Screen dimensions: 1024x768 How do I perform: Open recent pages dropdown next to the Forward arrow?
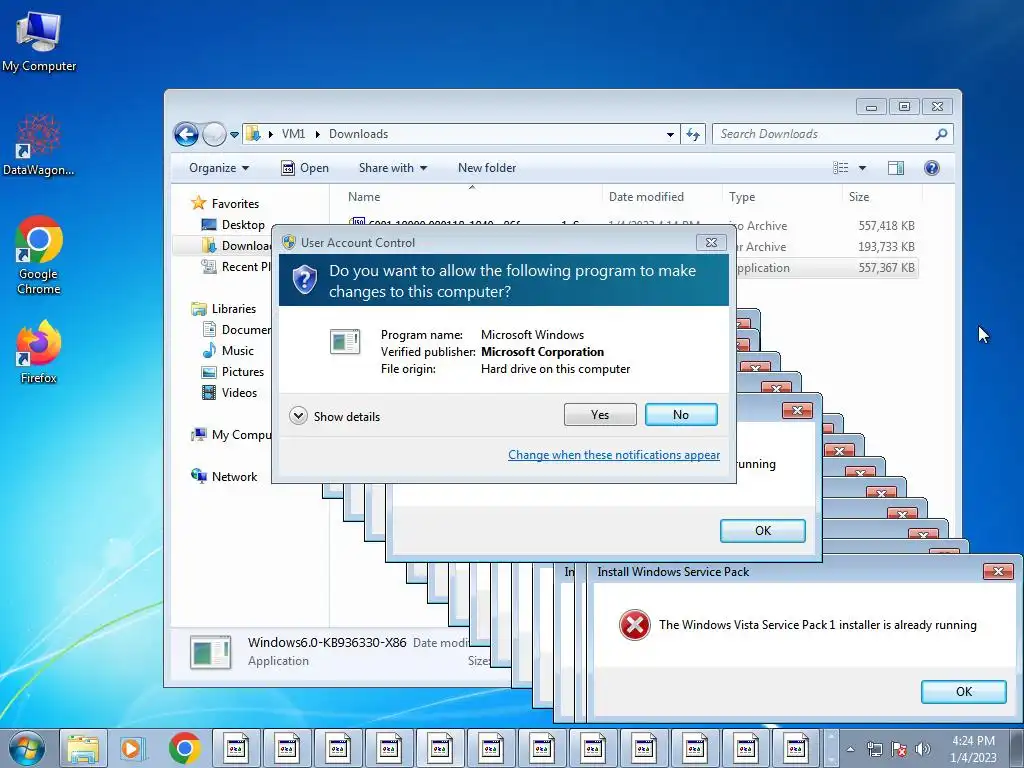234,135
